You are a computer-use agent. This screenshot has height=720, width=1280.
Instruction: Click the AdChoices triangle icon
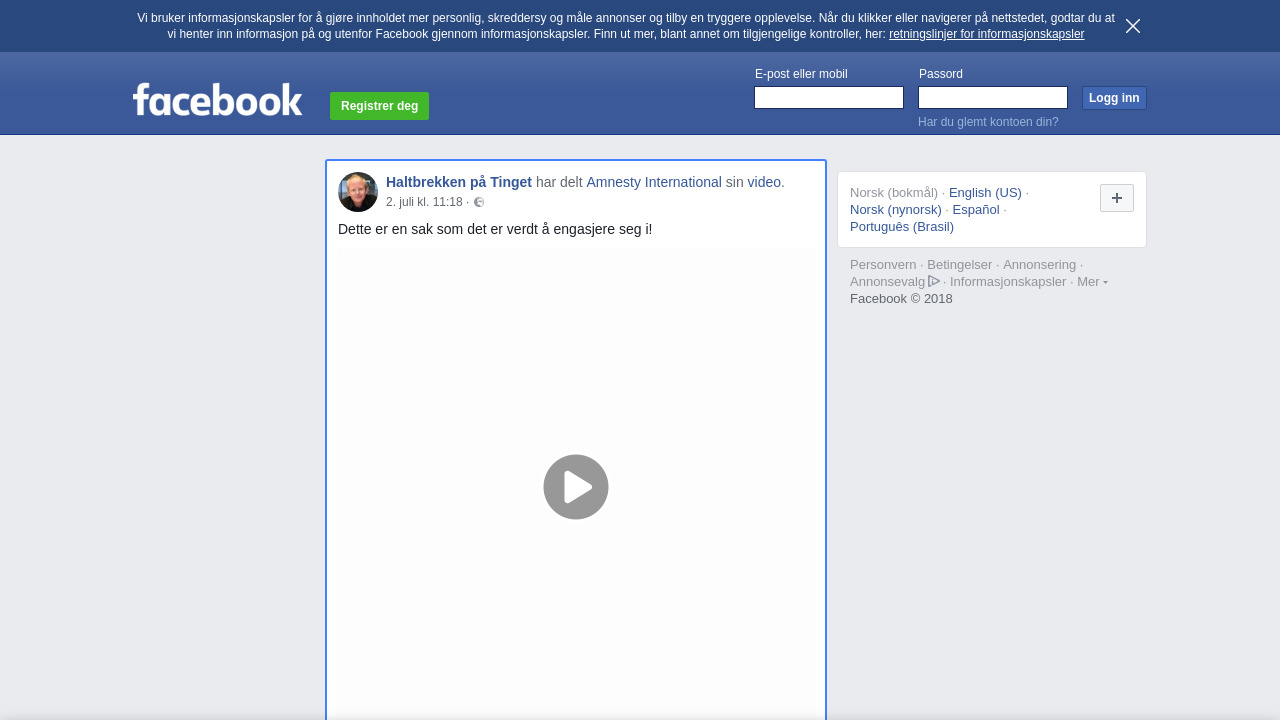click(934, 281)
